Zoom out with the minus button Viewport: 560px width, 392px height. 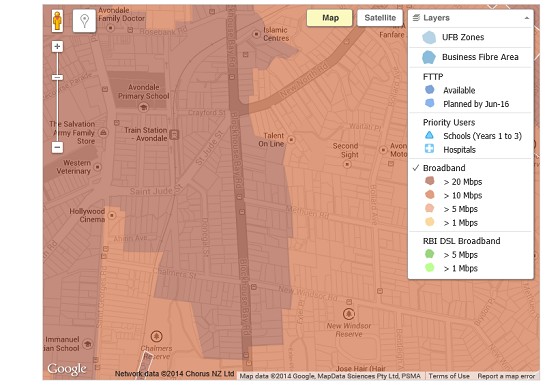57,147
